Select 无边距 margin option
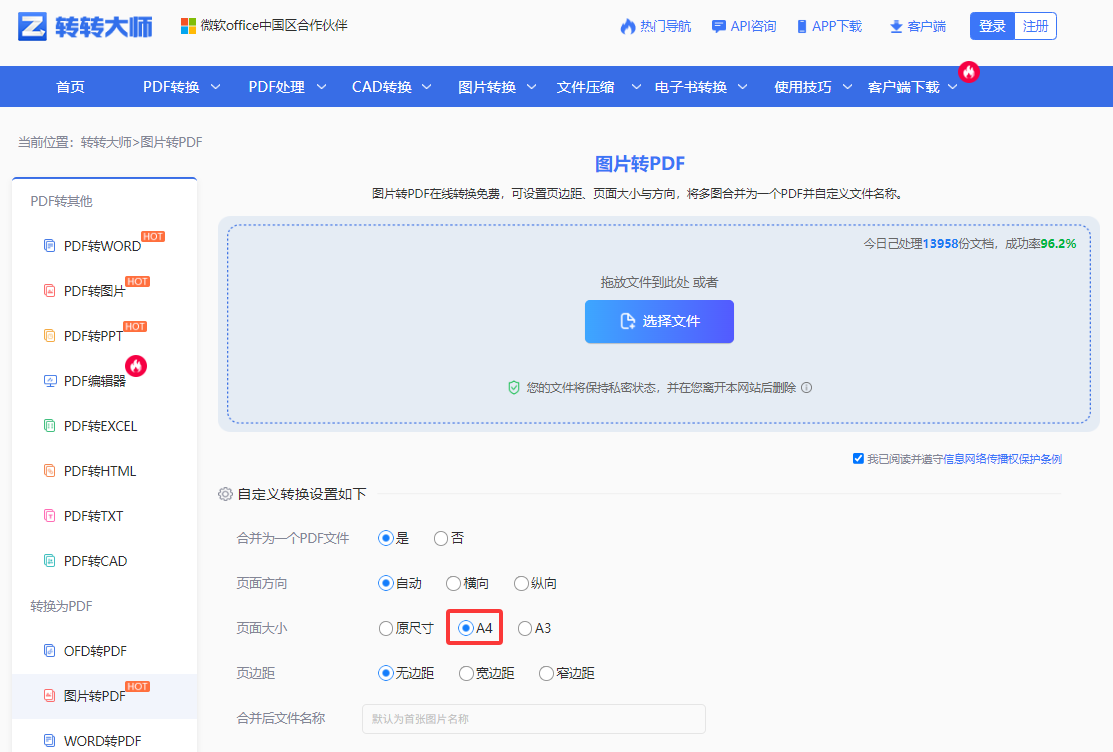 pos(385,673)
